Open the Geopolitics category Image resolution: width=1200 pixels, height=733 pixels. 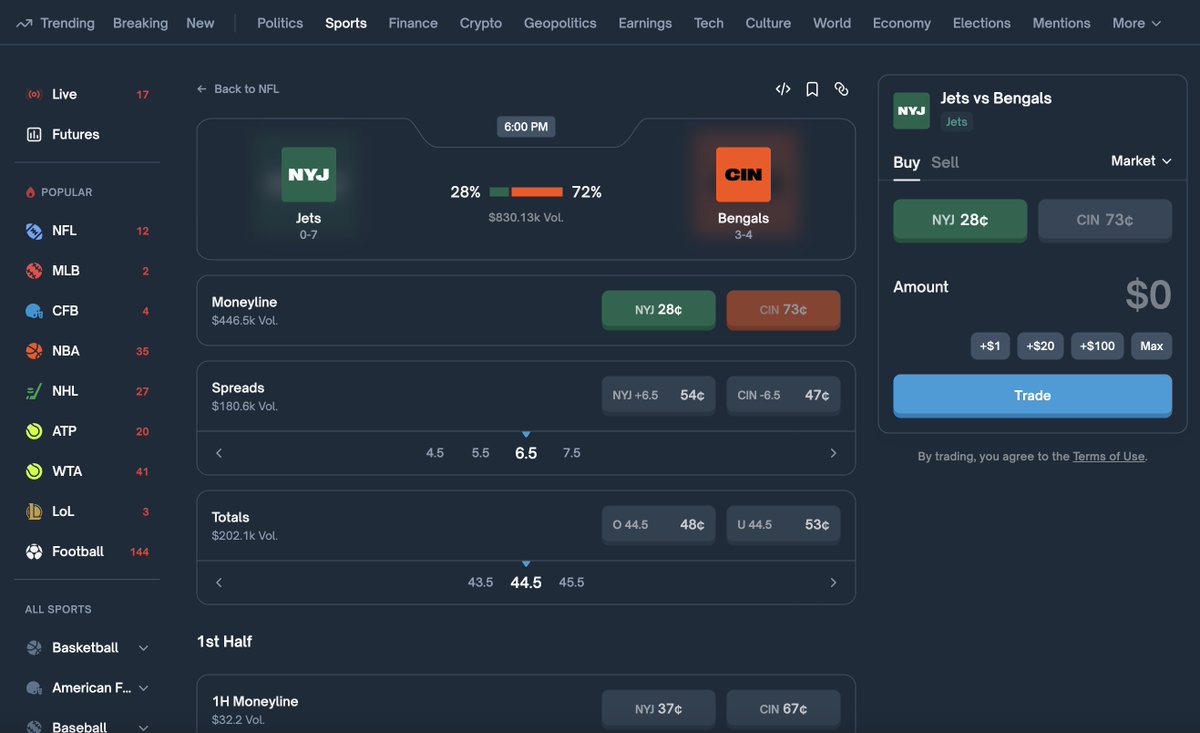tap(560, 23)
